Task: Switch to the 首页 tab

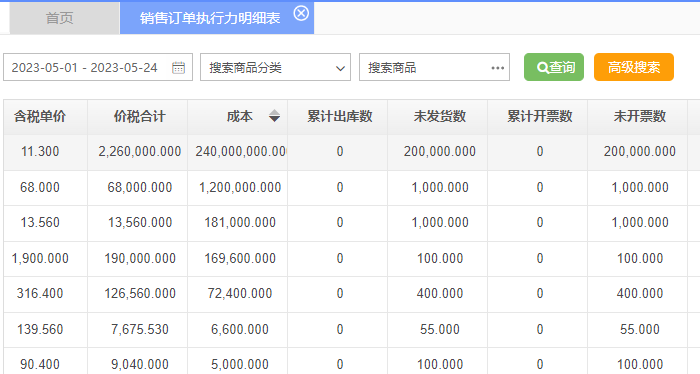Action: pyautogui.click(x=64, y=18)
